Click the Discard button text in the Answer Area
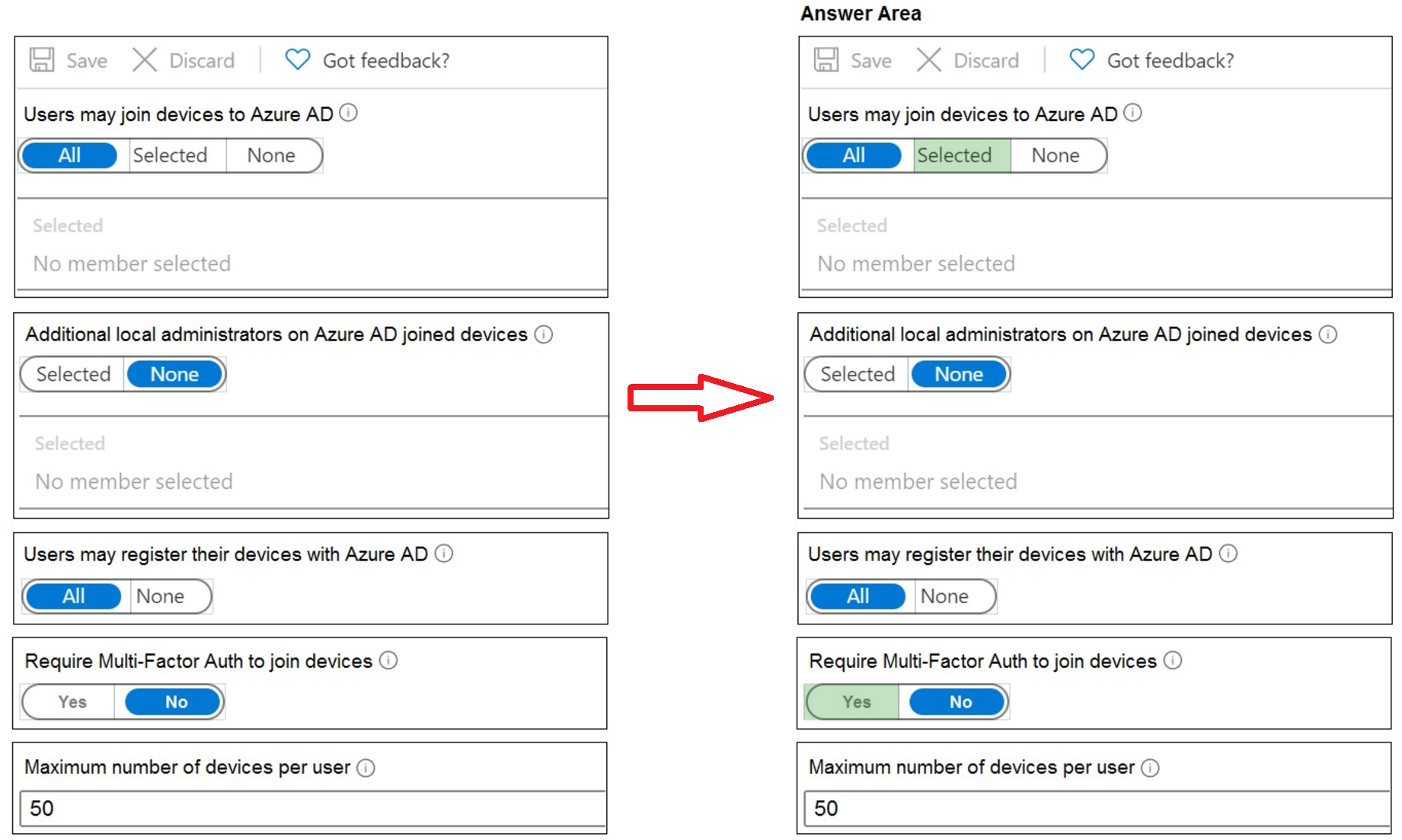Viewport: 1402px width, 840px height. tap(986, 60)
